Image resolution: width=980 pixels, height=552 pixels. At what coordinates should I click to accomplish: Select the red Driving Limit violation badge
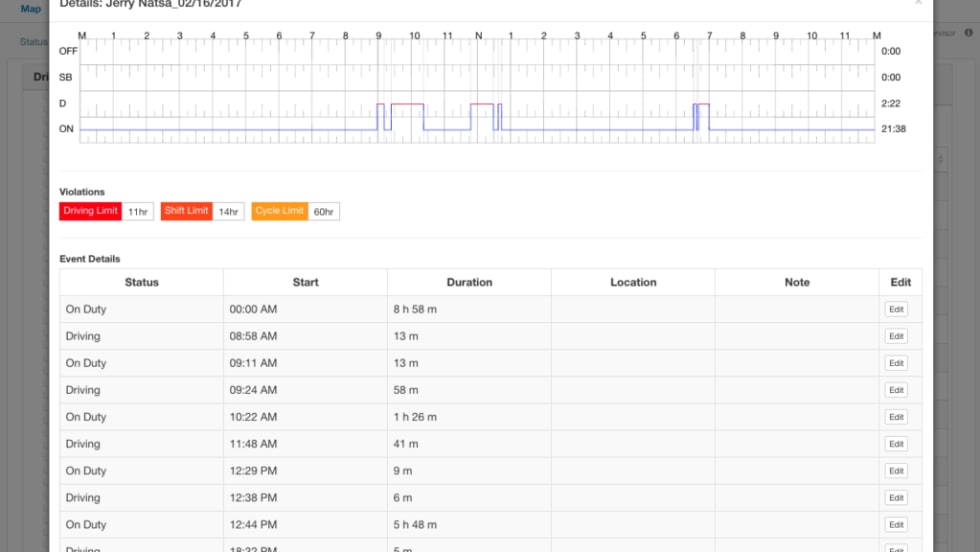91,211
